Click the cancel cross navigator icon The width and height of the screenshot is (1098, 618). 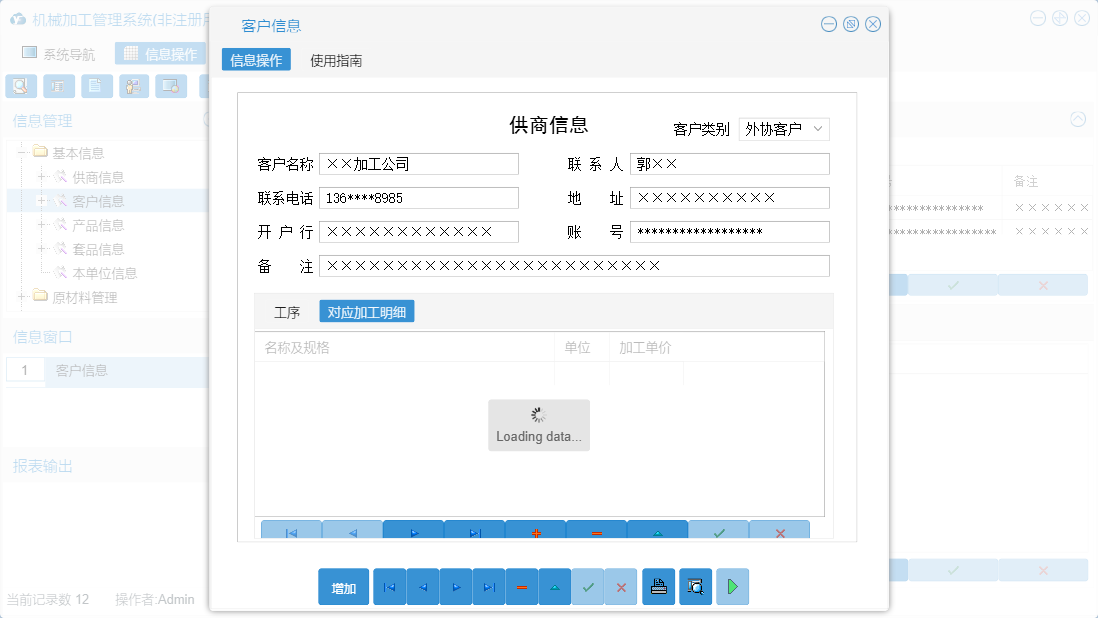(621, 587)
